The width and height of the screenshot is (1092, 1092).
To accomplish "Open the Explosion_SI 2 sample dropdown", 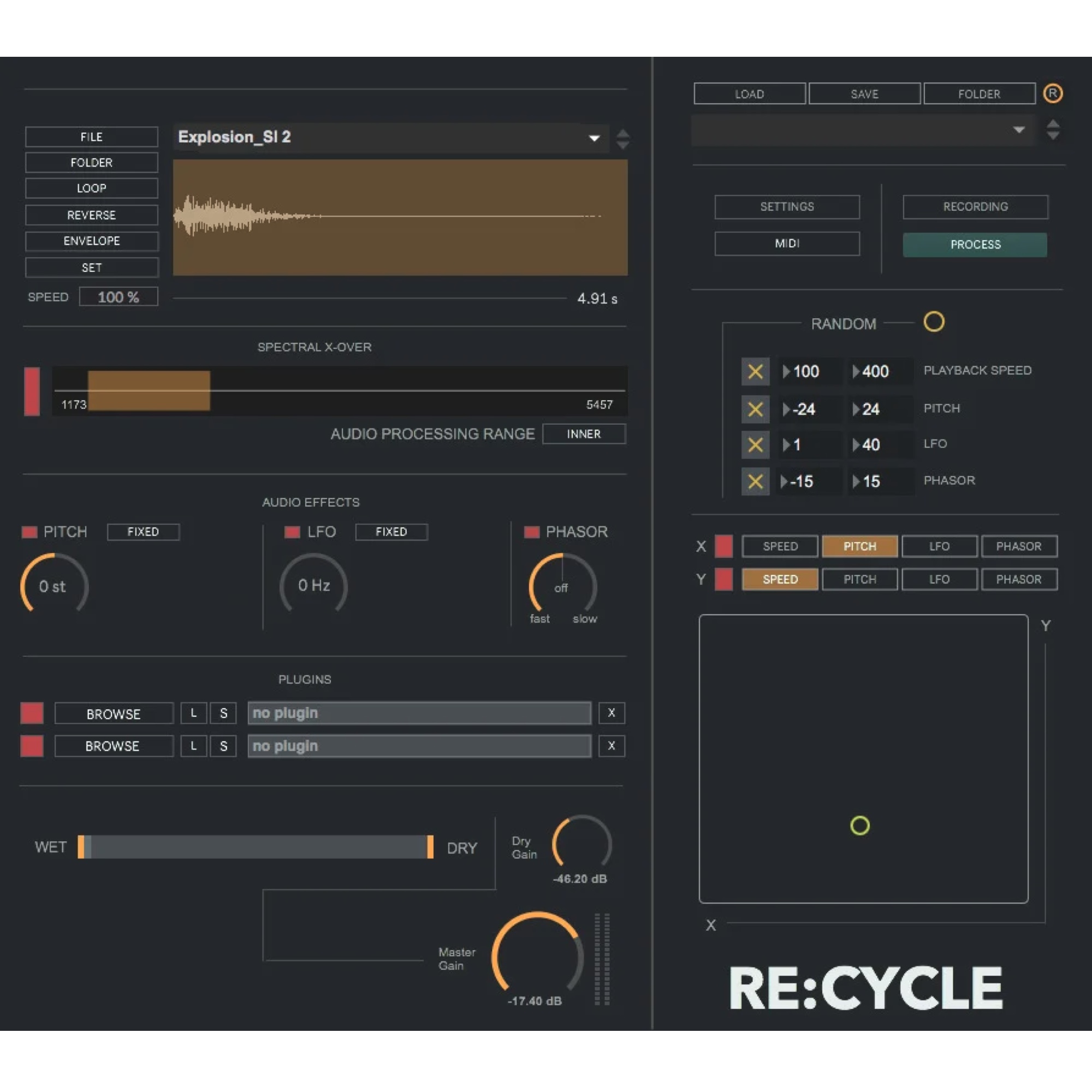I will (391, 138).
